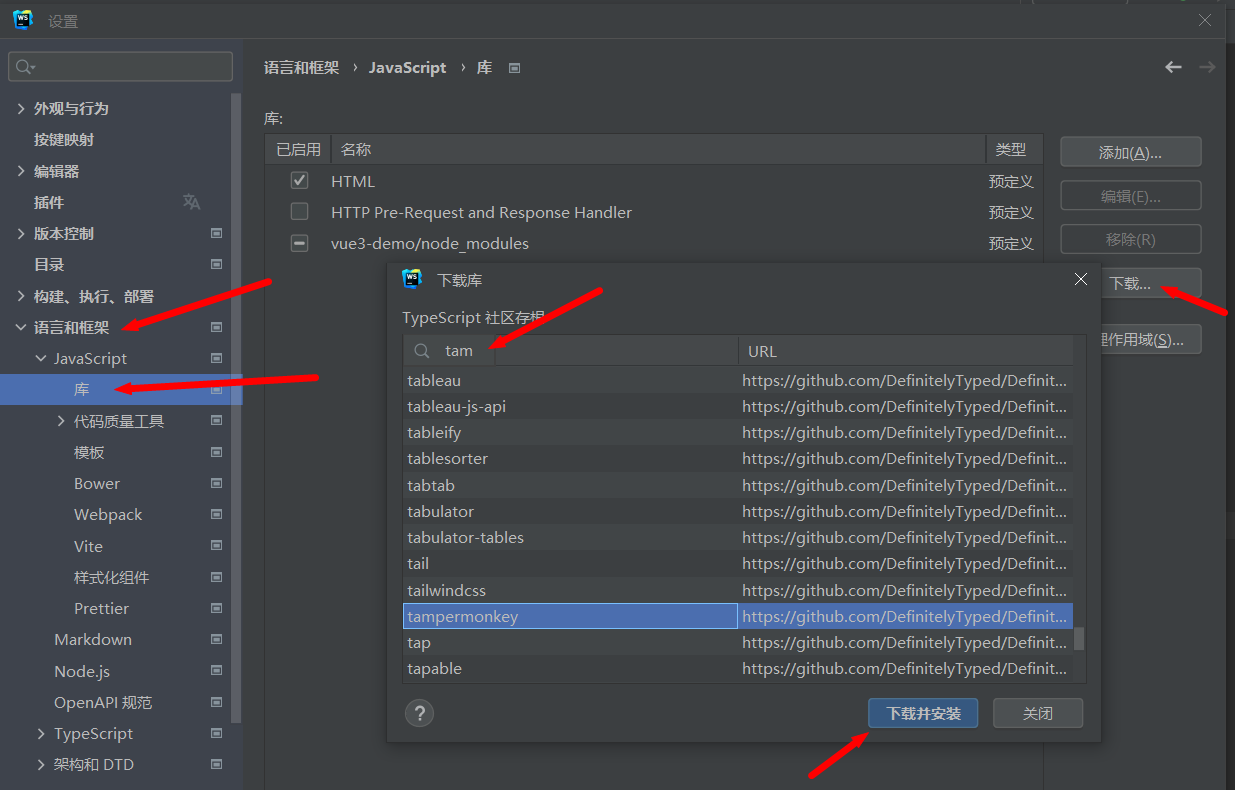Screen dimensions: 1235x790
Task: Open help with the question mark button
Action: [x=419, y=713]
